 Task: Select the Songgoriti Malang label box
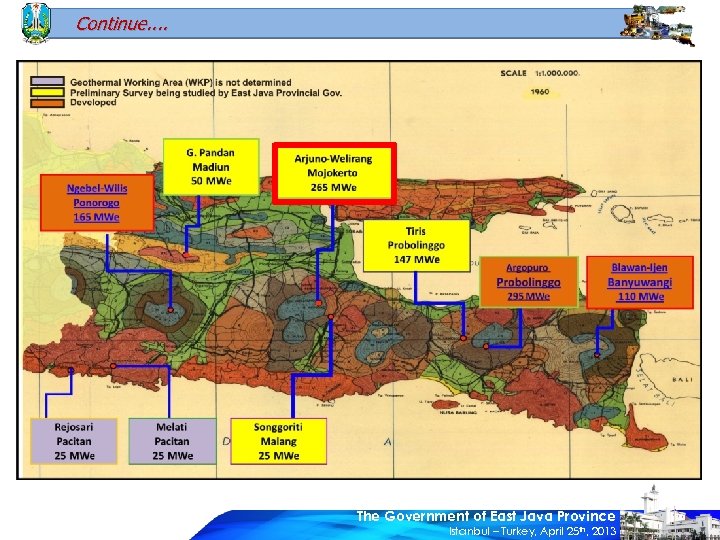[278, 441]
